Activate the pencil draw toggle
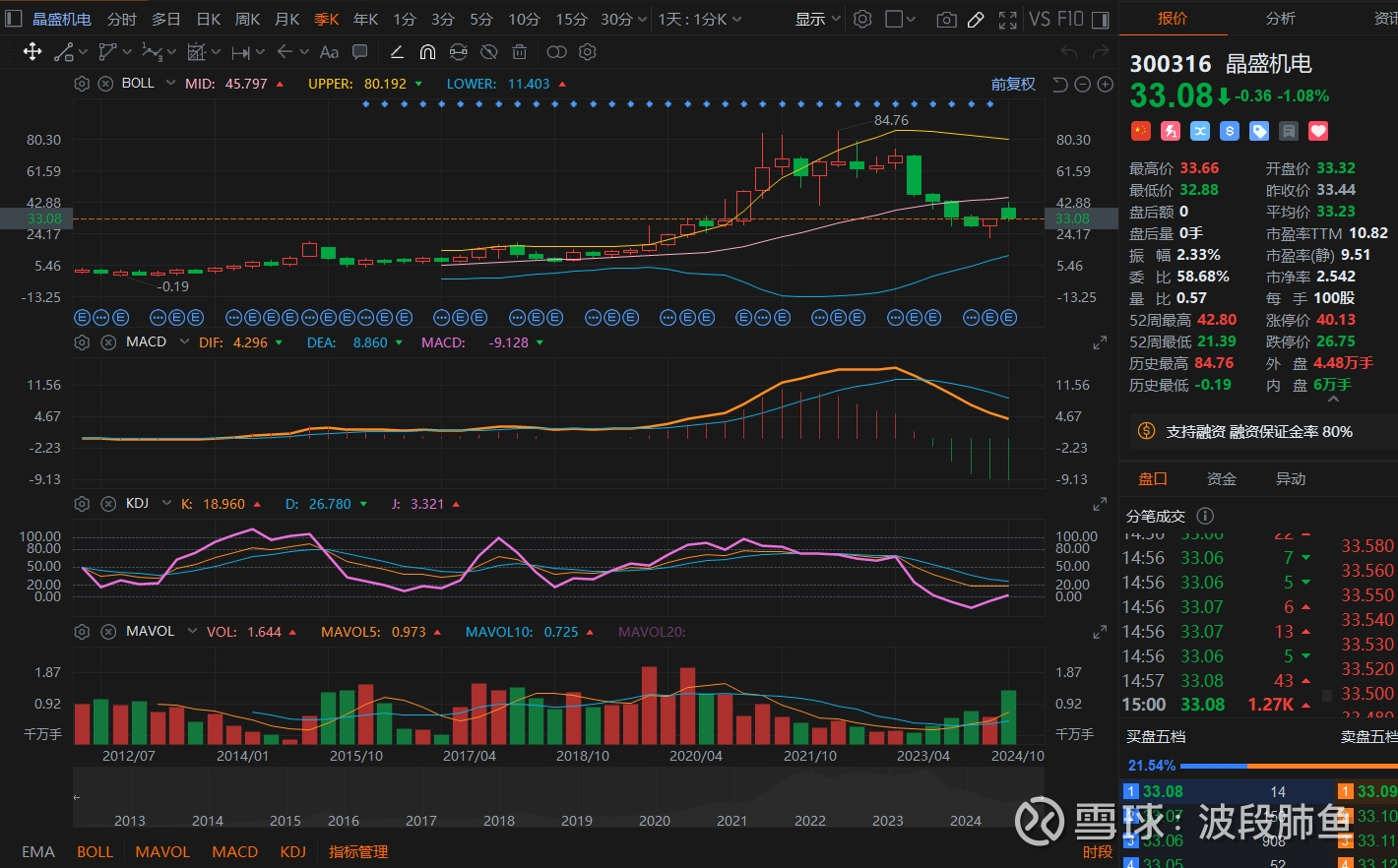 click(976, 20)
